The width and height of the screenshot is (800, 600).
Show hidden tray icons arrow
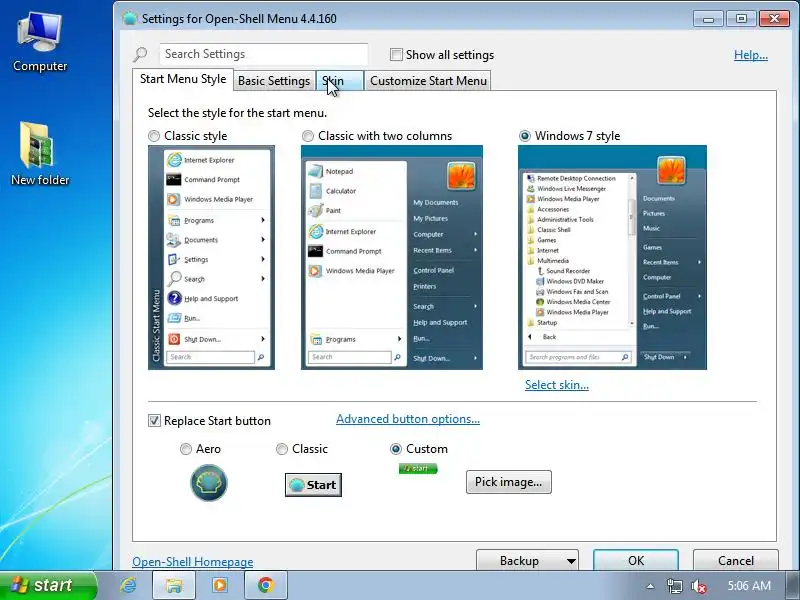650,586
